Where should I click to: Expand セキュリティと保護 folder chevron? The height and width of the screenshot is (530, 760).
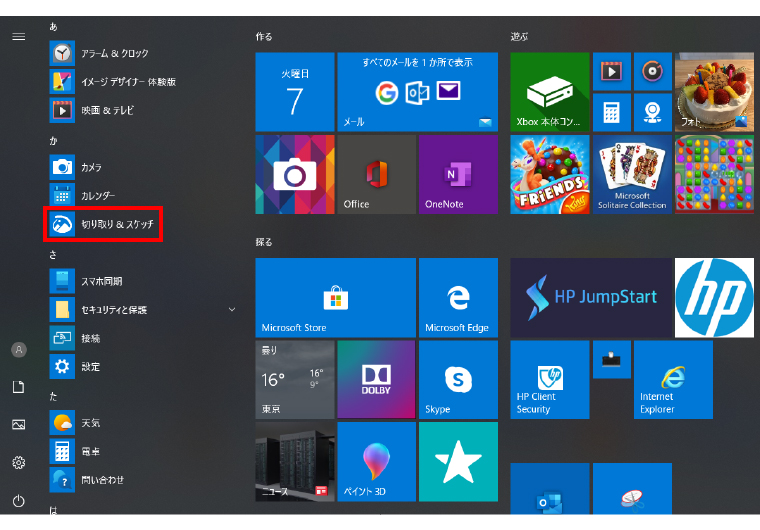pos(232,310)
